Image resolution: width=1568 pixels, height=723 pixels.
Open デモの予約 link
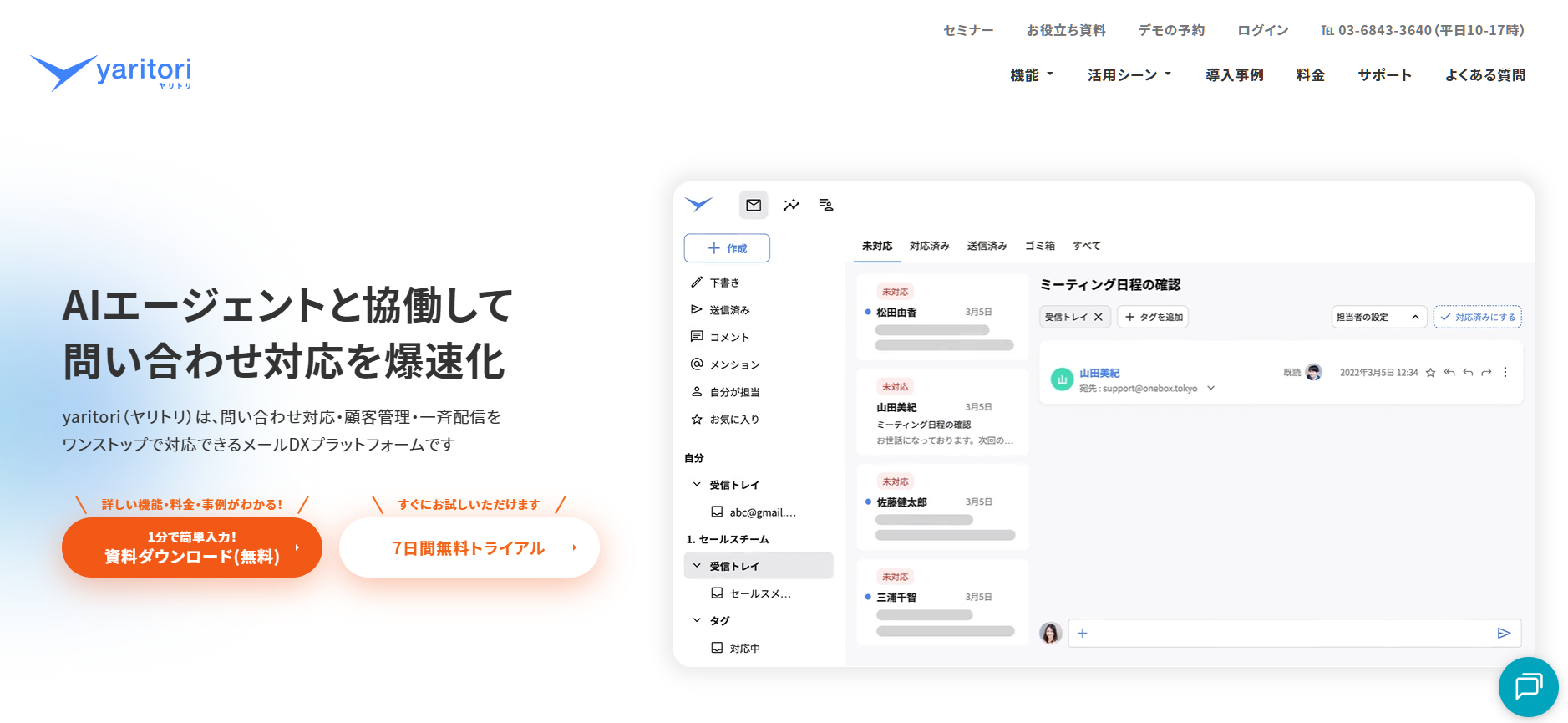tap(1171, 30)
